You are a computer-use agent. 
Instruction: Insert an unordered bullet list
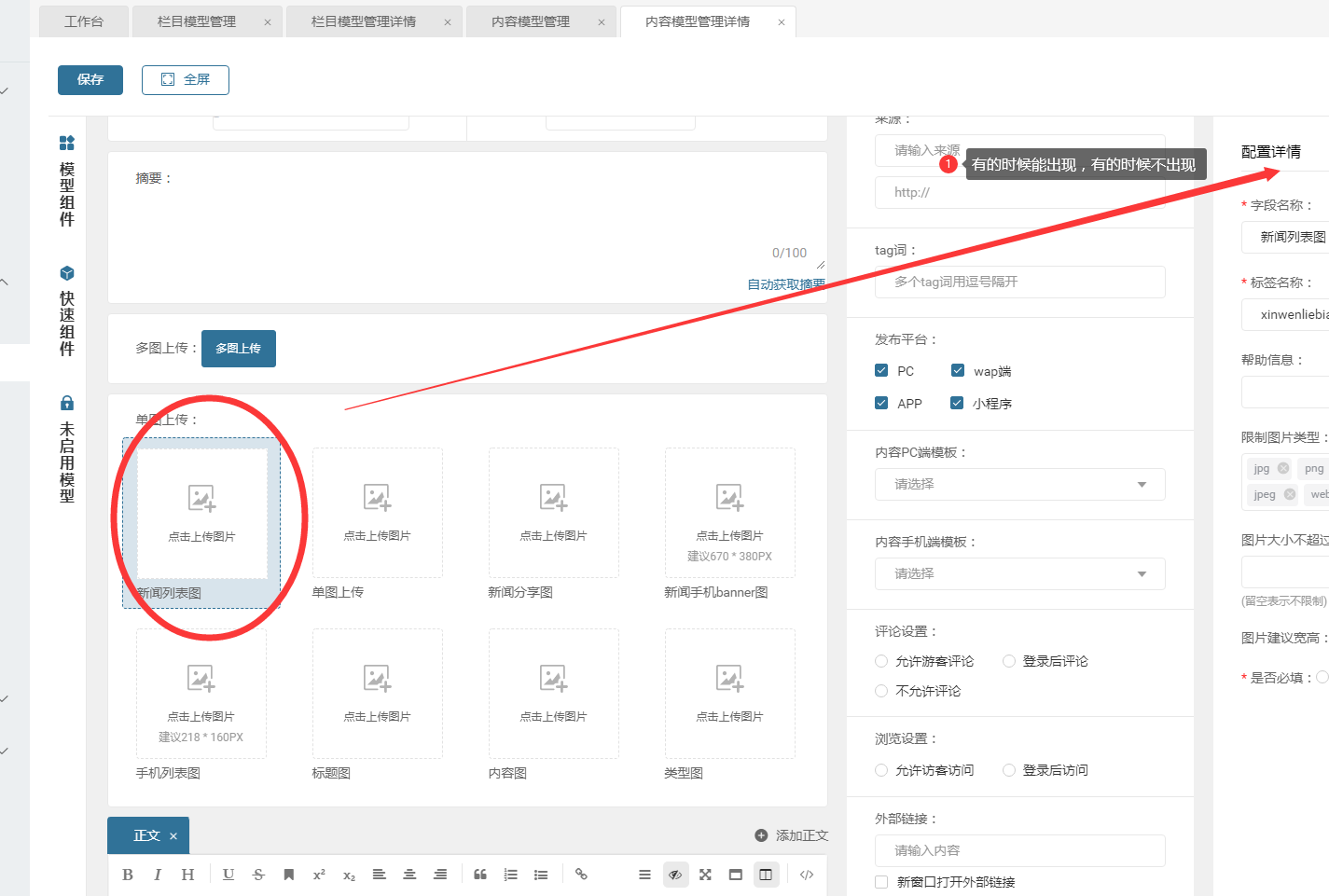pos(541,875)
